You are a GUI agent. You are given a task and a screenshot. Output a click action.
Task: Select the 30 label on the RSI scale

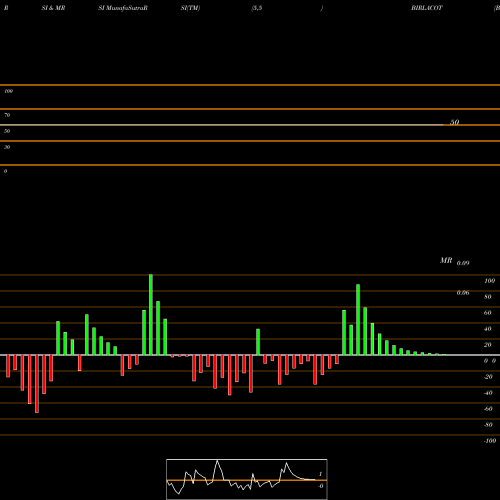7,147
